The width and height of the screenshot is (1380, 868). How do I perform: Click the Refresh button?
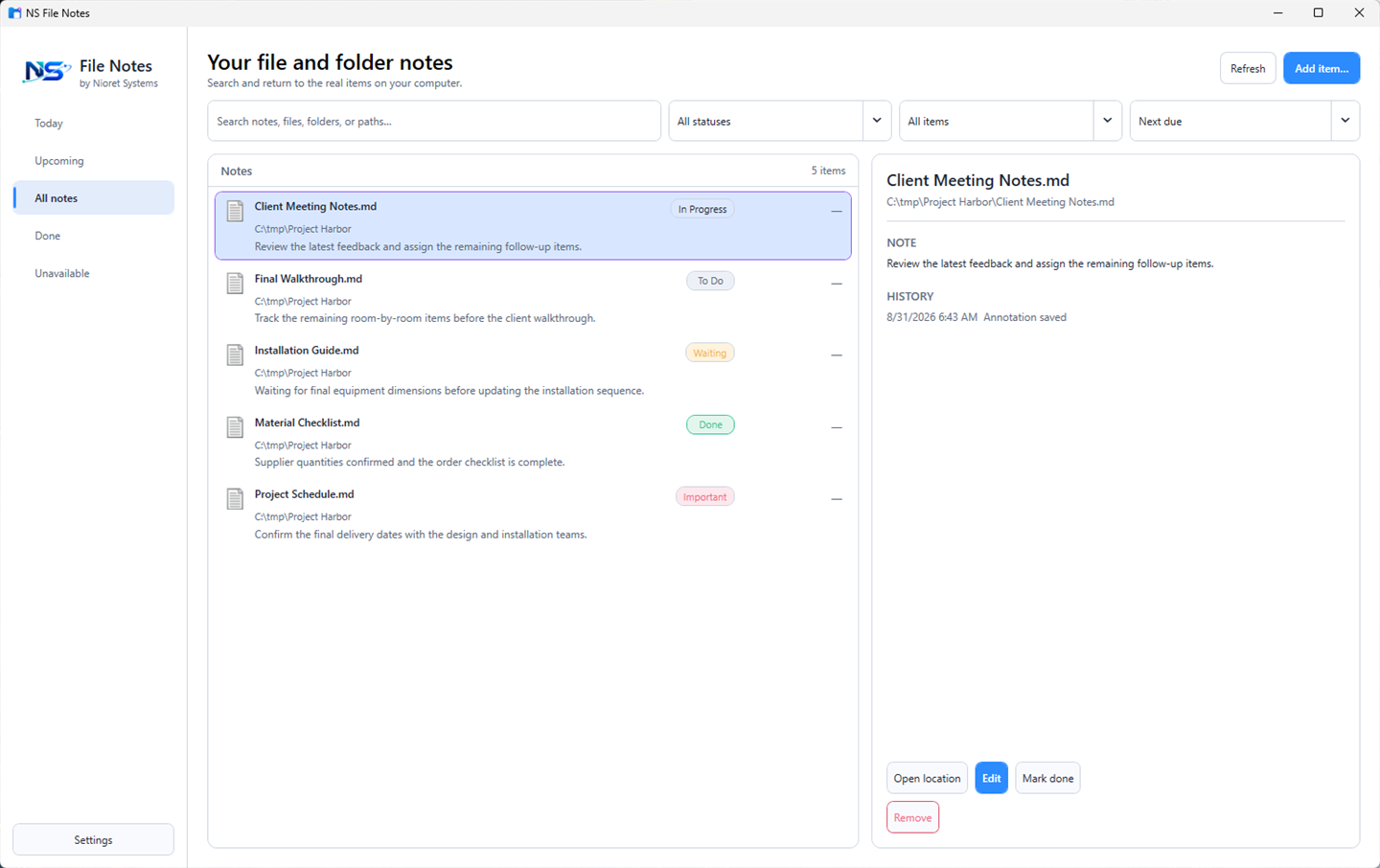tap(1248, 68)
